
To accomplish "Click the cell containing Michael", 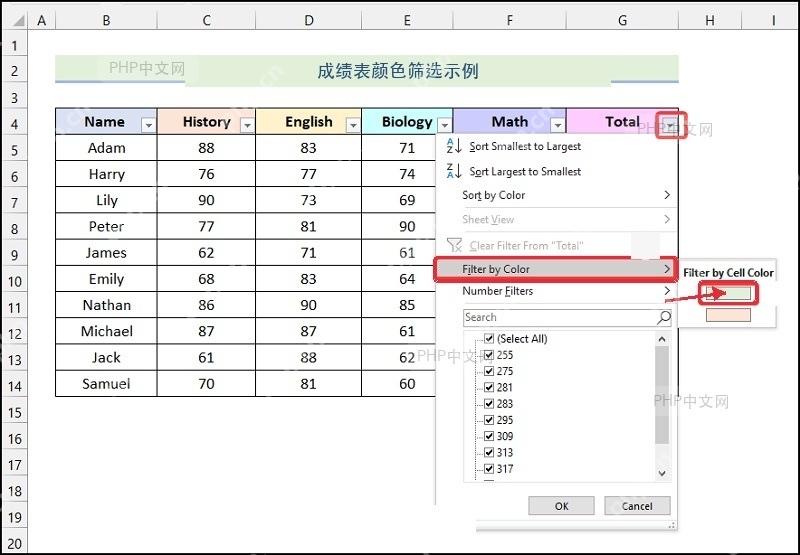I will 106,331.
